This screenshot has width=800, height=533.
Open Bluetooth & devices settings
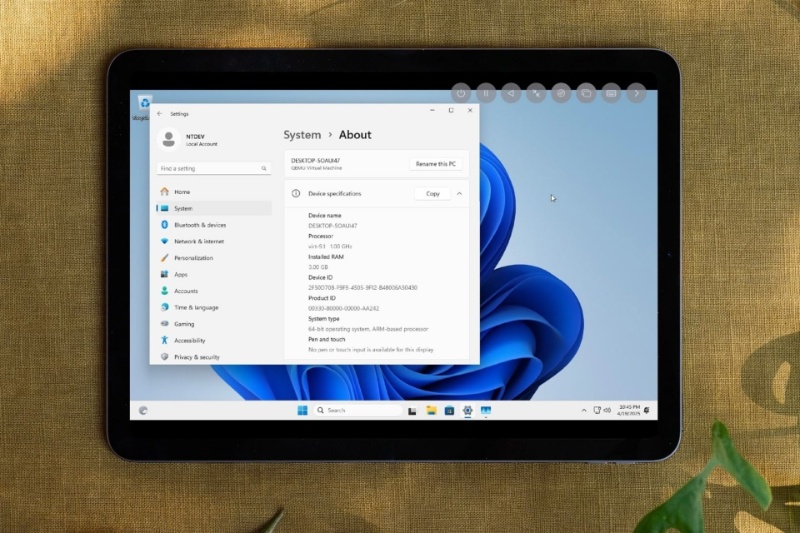[x=200, y=225]
